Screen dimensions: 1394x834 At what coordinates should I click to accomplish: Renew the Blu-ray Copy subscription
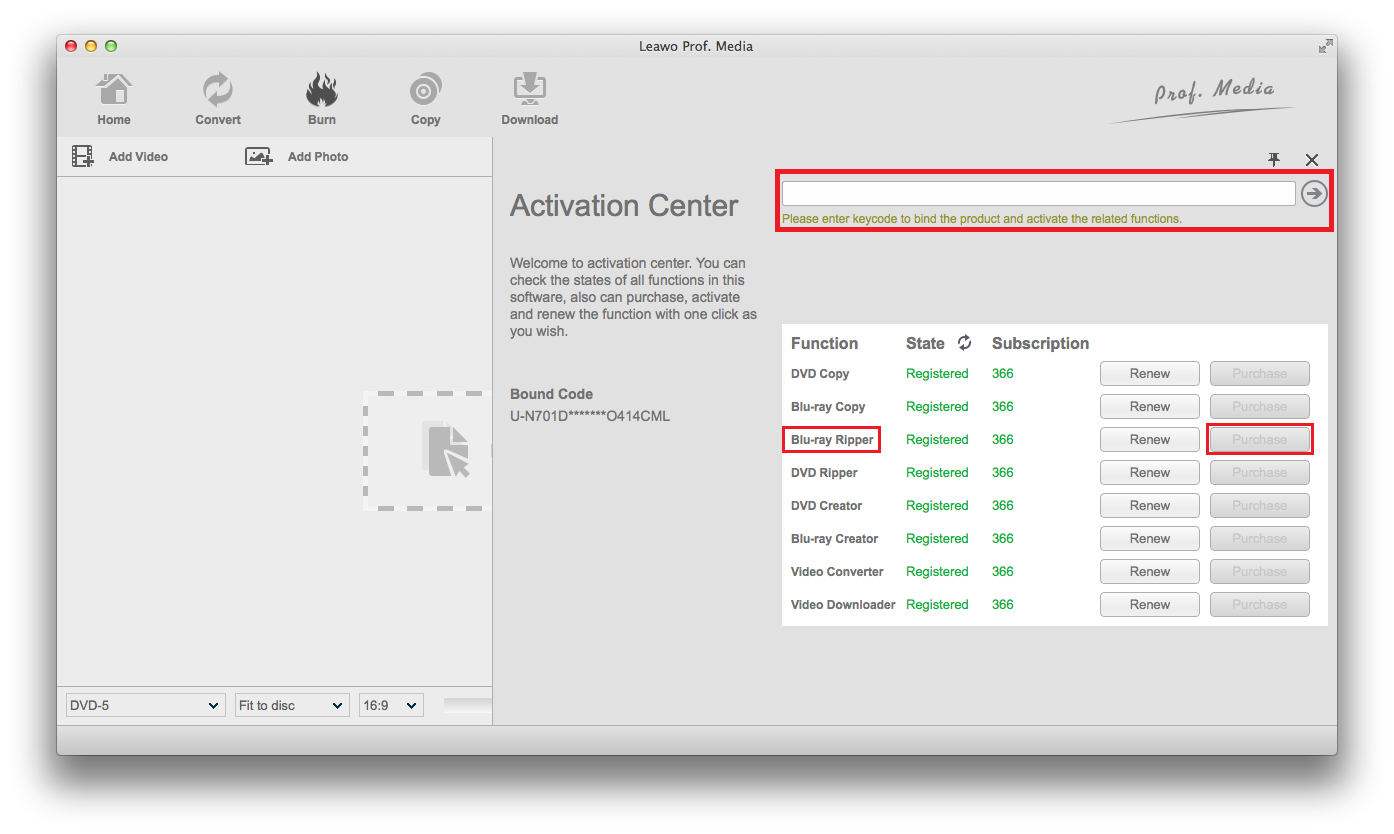(1150, 407)
